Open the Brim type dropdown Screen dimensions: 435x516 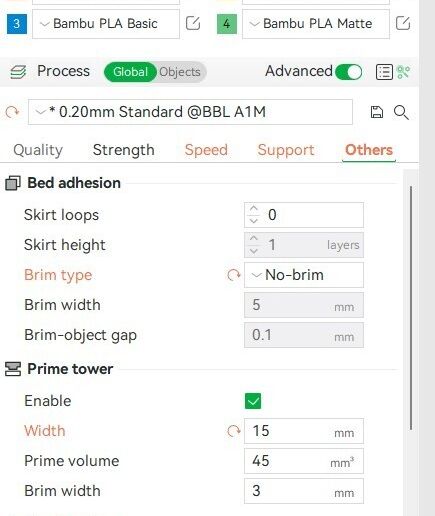click(x=304, y=275)
